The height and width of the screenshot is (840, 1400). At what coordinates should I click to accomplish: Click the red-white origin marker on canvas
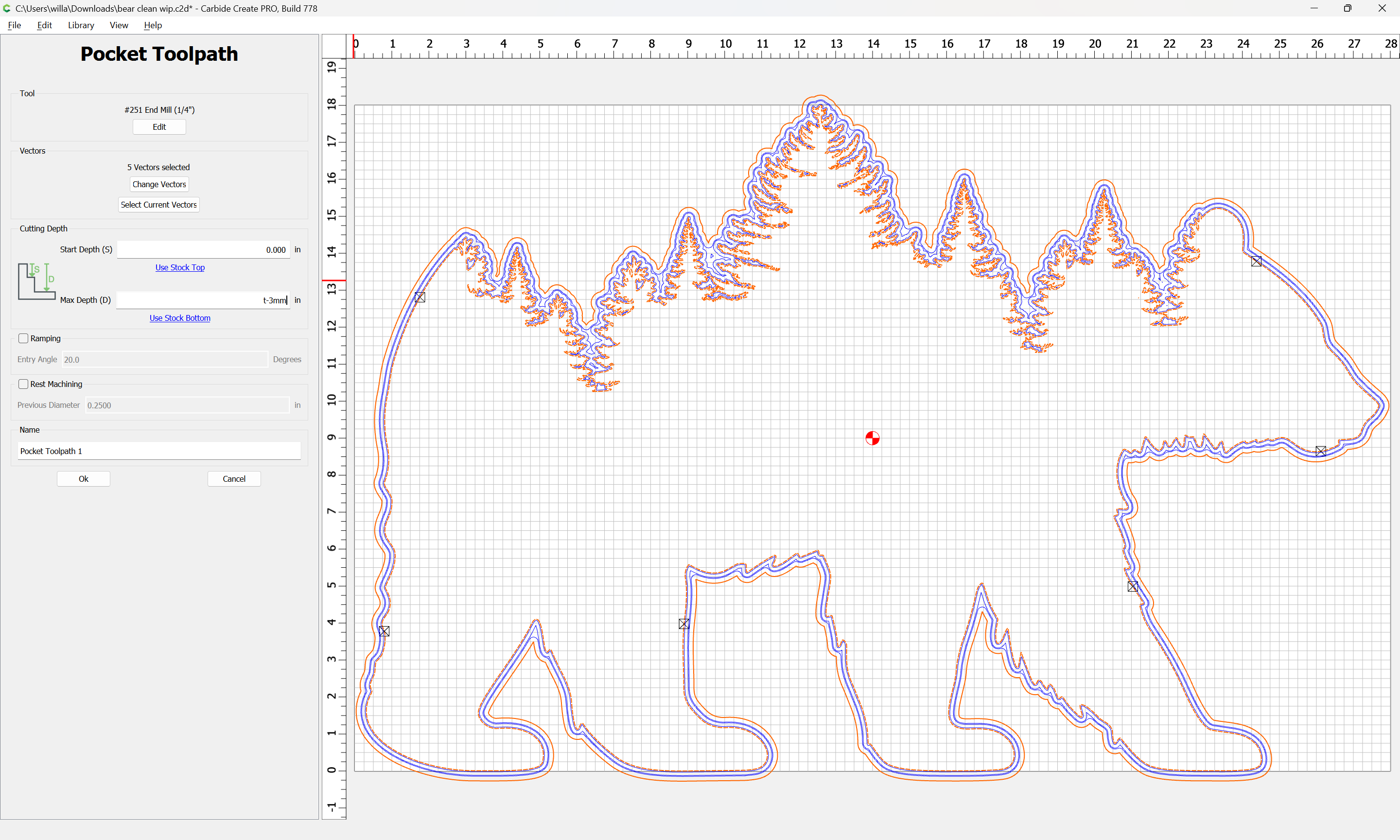point(872,438)
